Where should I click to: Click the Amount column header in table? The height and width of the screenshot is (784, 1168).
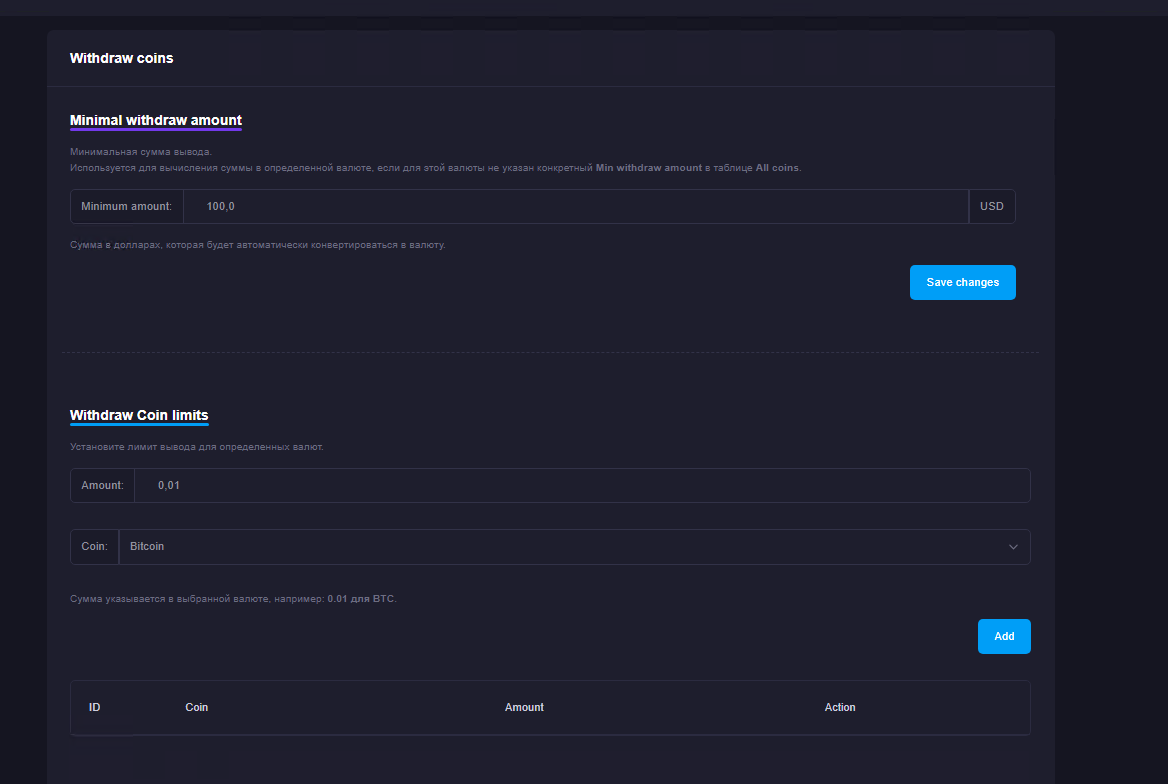click(524, 708)
